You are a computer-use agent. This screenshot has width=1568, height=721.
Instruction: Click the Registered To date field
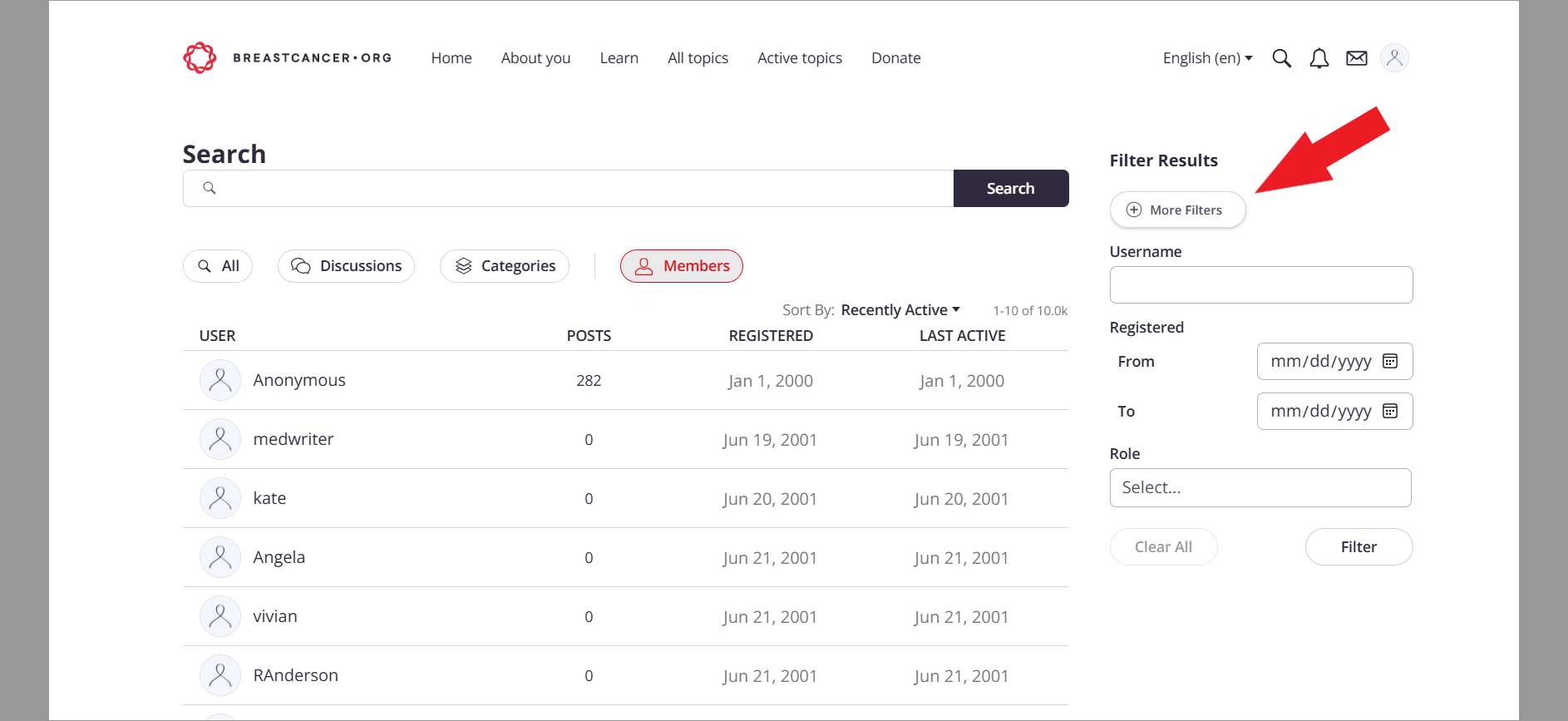tap(1334, 411)
